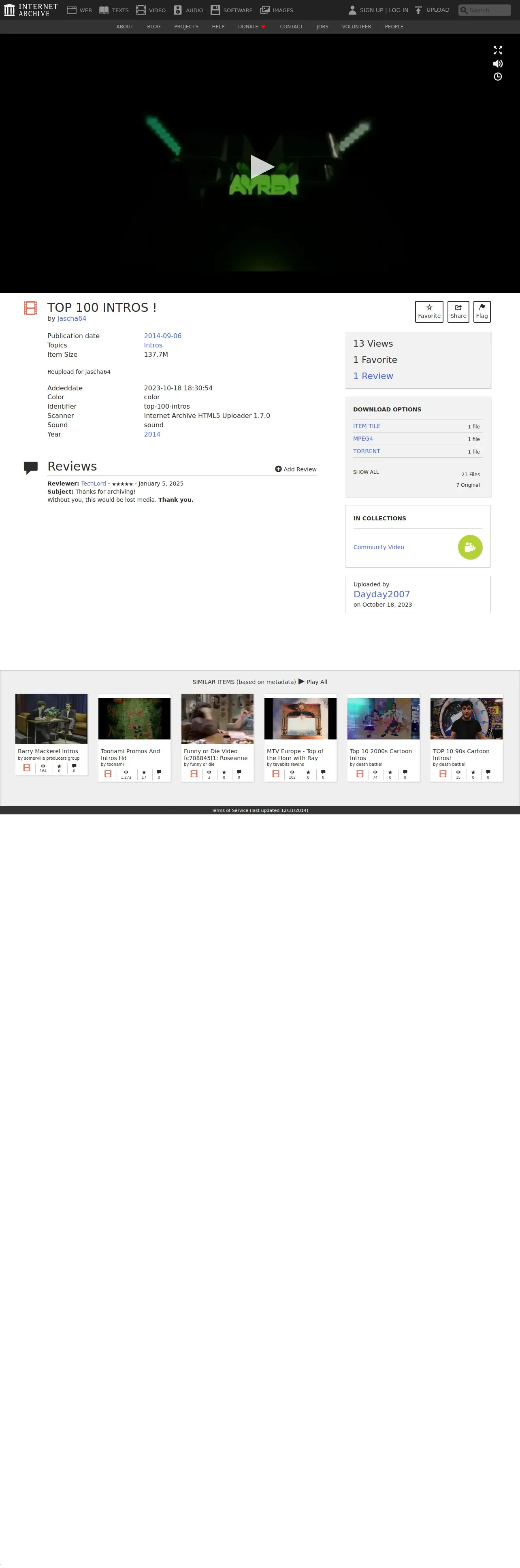Image resolution: width=520 pixels, height=1568 pixels.
Task: Play the TOP 100 INTROS video
Action: tap(262, 167)
